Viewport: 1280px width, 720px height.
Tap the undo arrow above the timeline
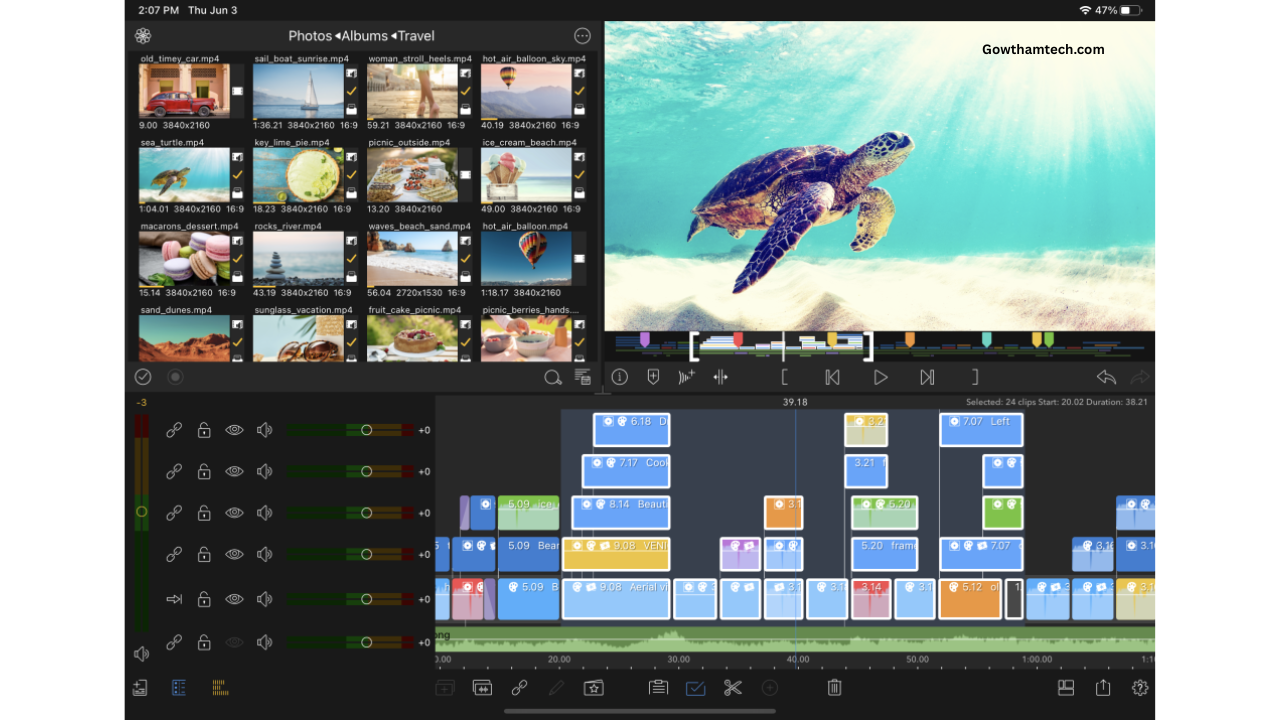click(x=1106, y=377)
